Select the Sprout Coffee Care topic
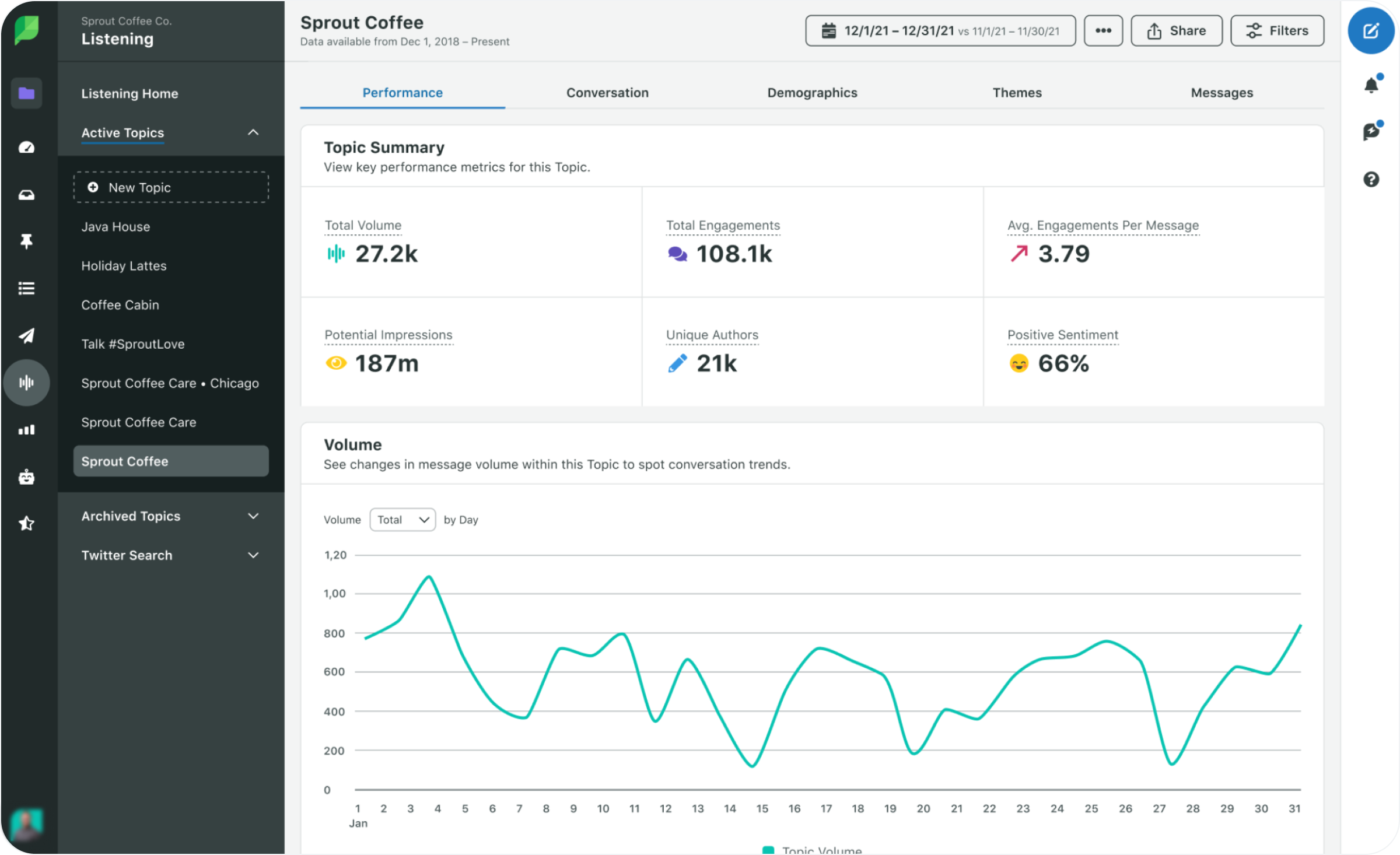The height and width of the screenshot is (855, 1400). [138, 422]
